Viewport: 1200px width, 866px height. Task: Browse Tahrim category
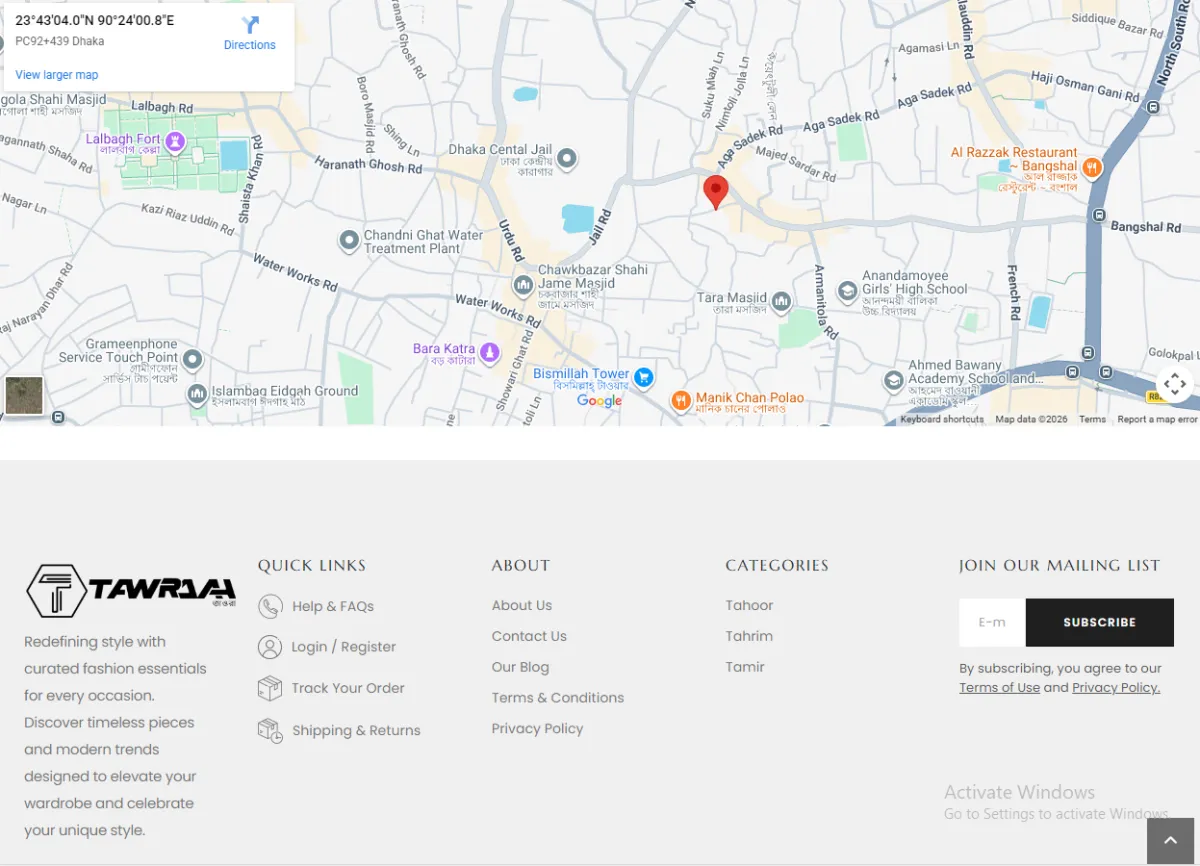pyautogui.click(x=749, y=636)
